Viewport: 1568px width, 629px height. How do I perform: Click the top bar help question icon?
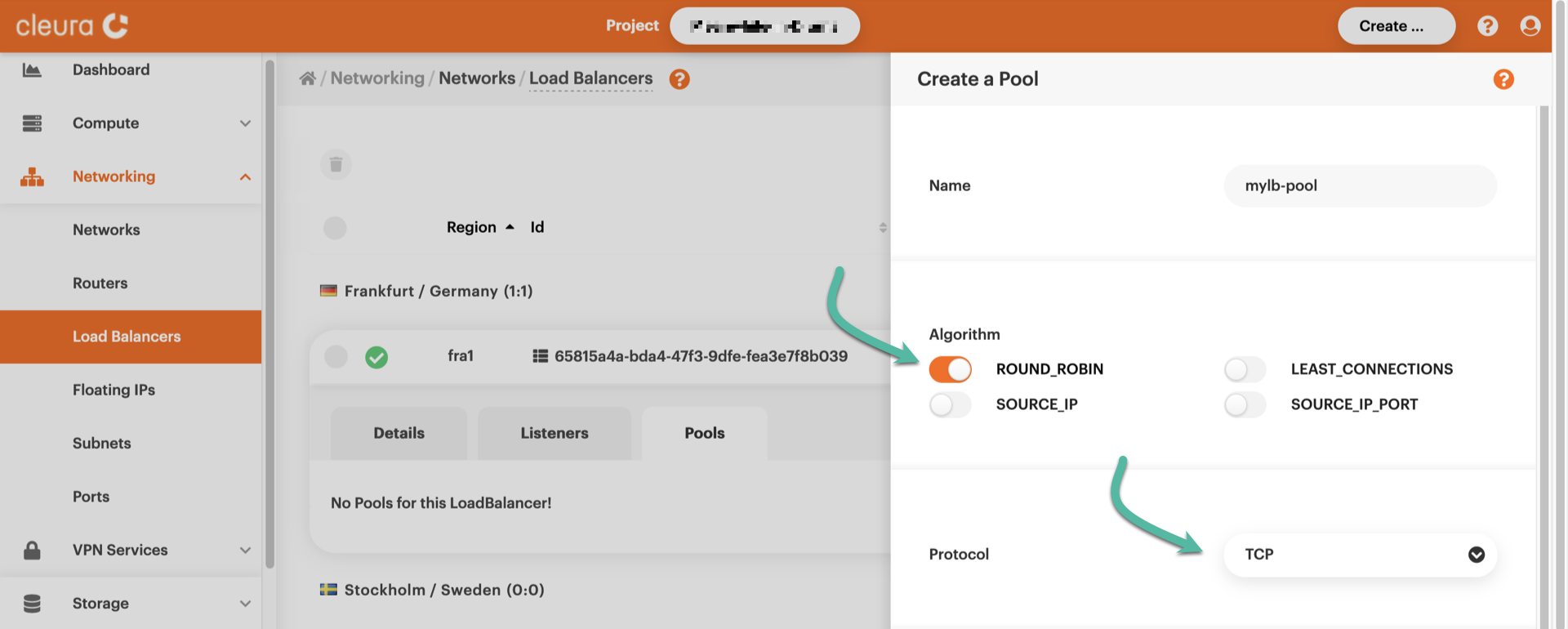tap(1487, 26)
